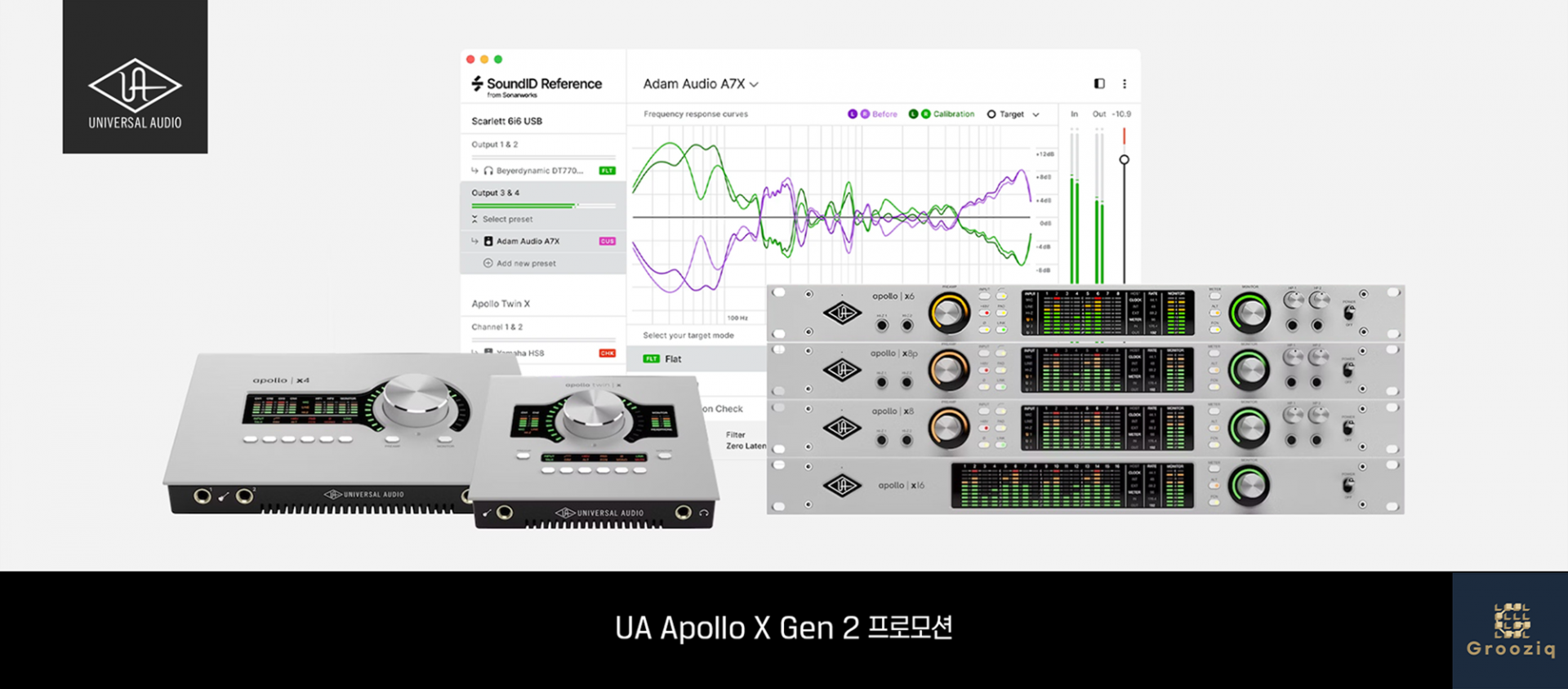Click the FLT badge on Beyerdynamic DT770 row
The image size is (1568, 689).
point(607,171)
